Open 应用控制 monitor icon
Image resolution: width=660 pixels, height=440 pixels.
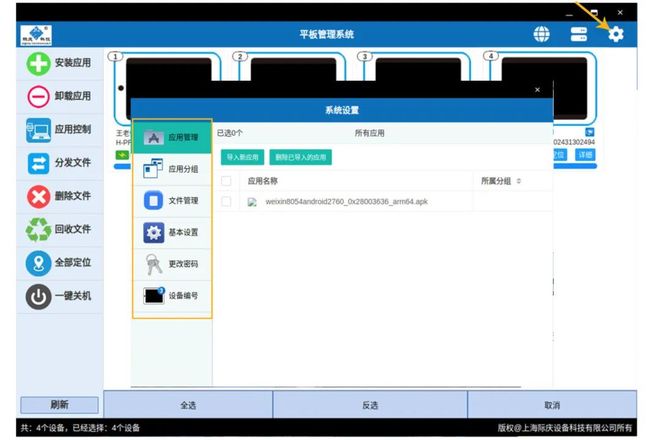tap(38, 130)
